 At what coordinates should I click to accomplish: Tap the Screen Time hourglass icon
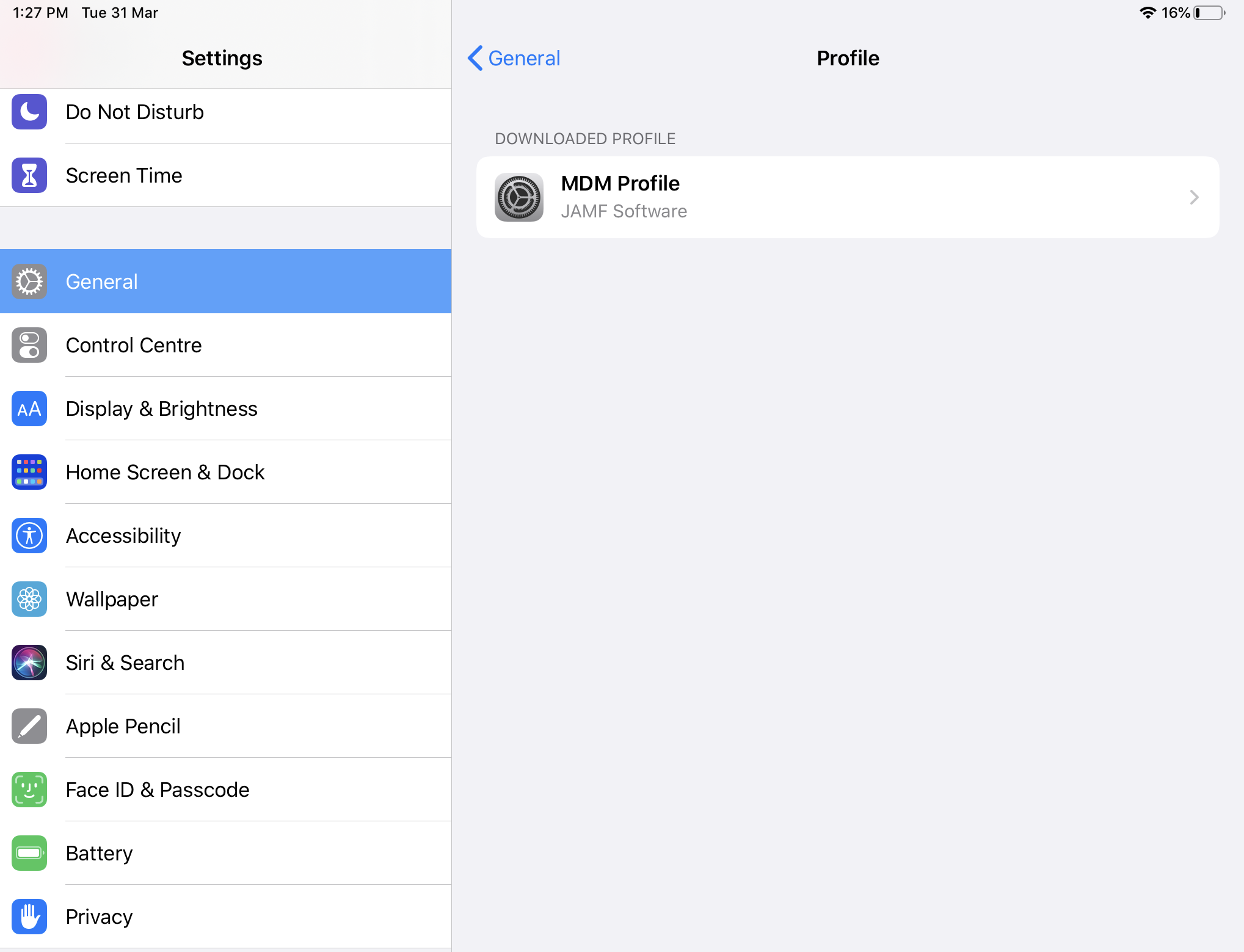pos(29,175)
